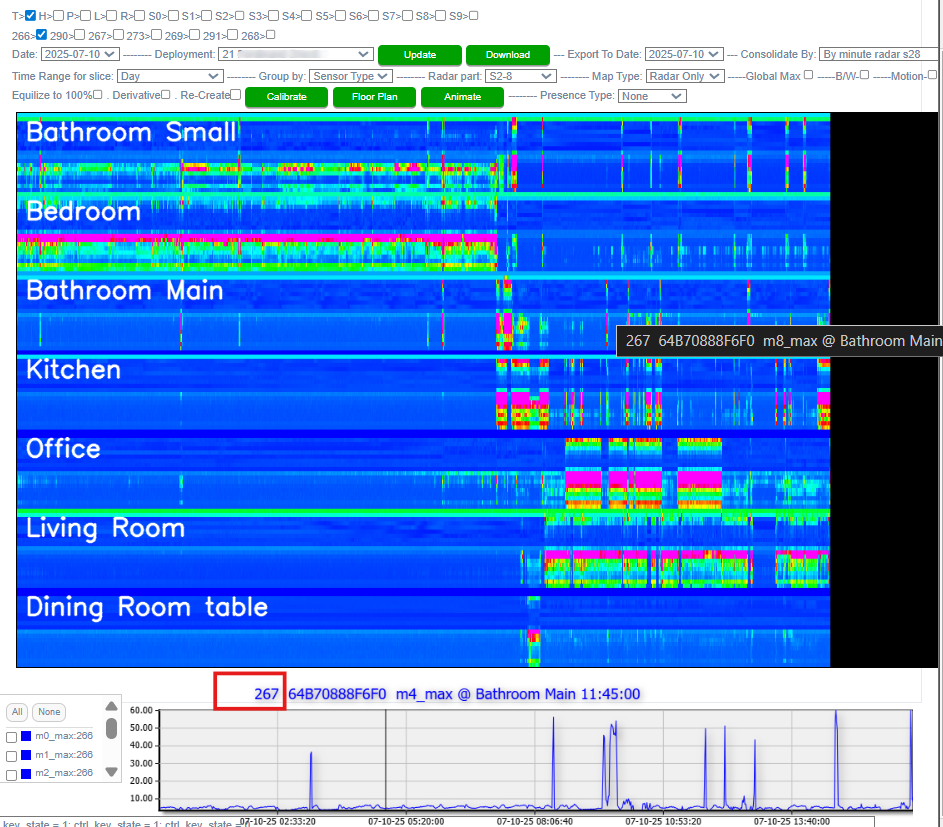Toggle the T> checkbox
943x827 pixels.
[x=31, y=16]
